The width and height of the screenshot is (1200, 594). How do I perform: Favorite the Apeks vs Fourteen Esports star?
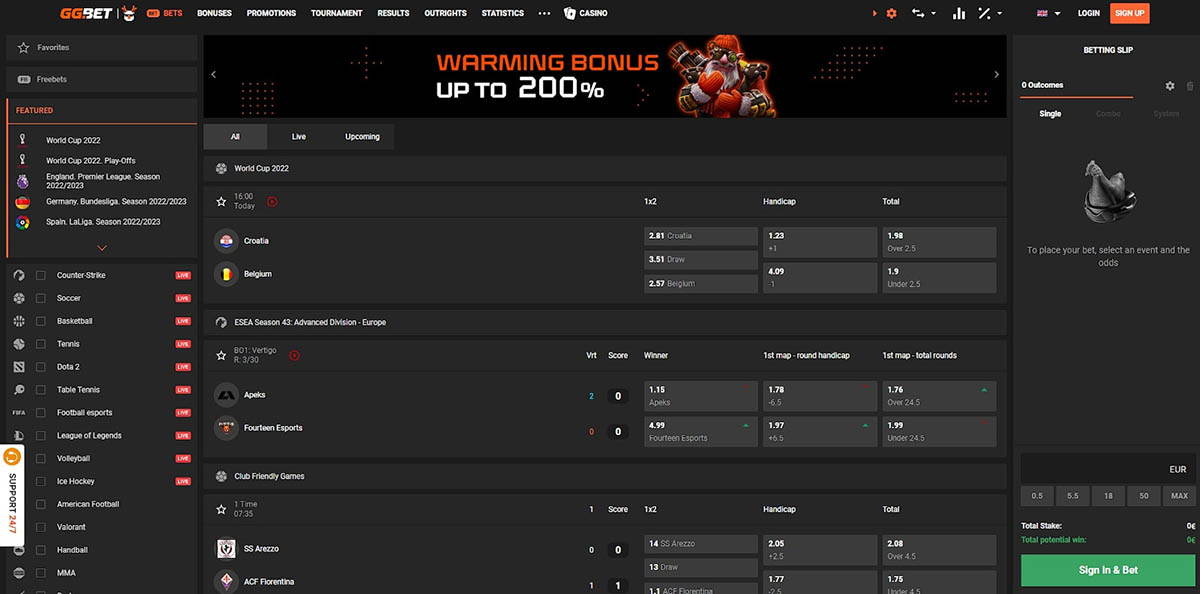(221, 355)
